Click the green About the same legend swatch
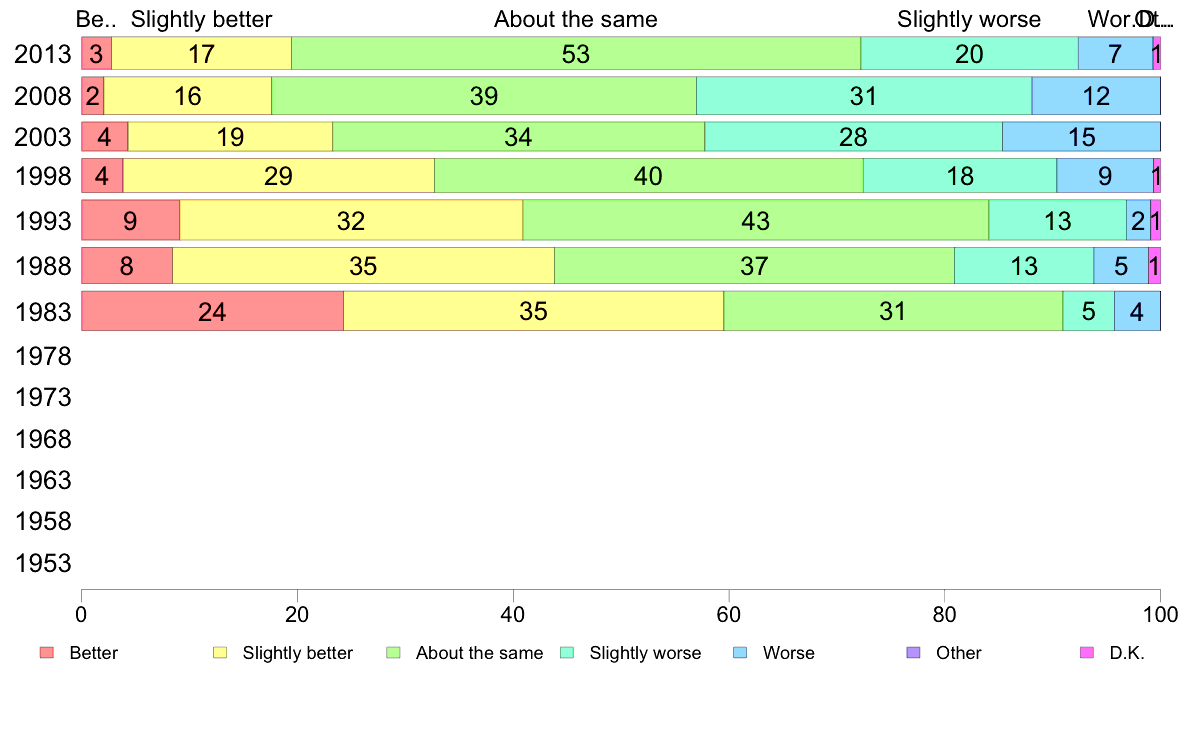This screenshot has height=736, width=1188. [393, 653]
